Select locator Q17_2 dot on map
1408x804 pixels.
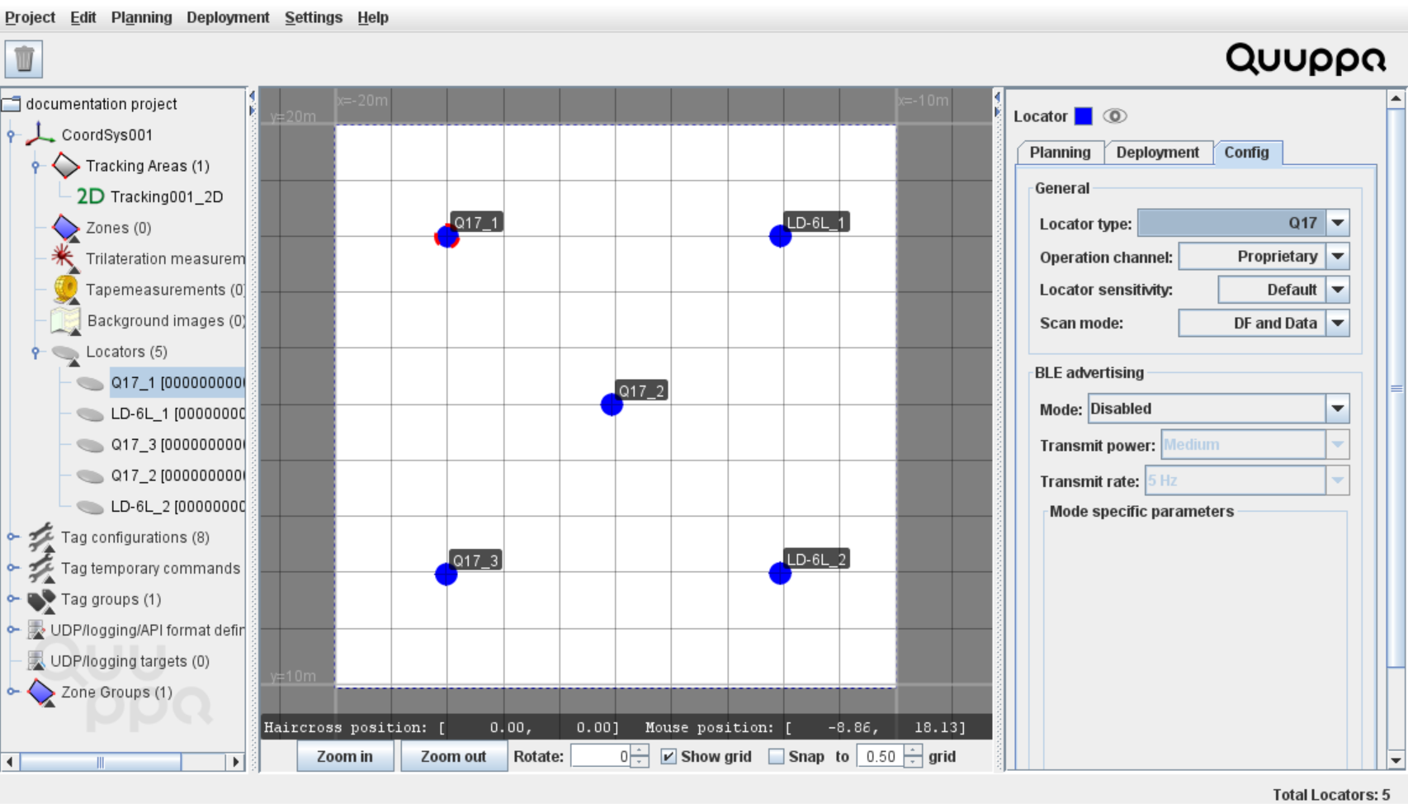coord(612,404)
